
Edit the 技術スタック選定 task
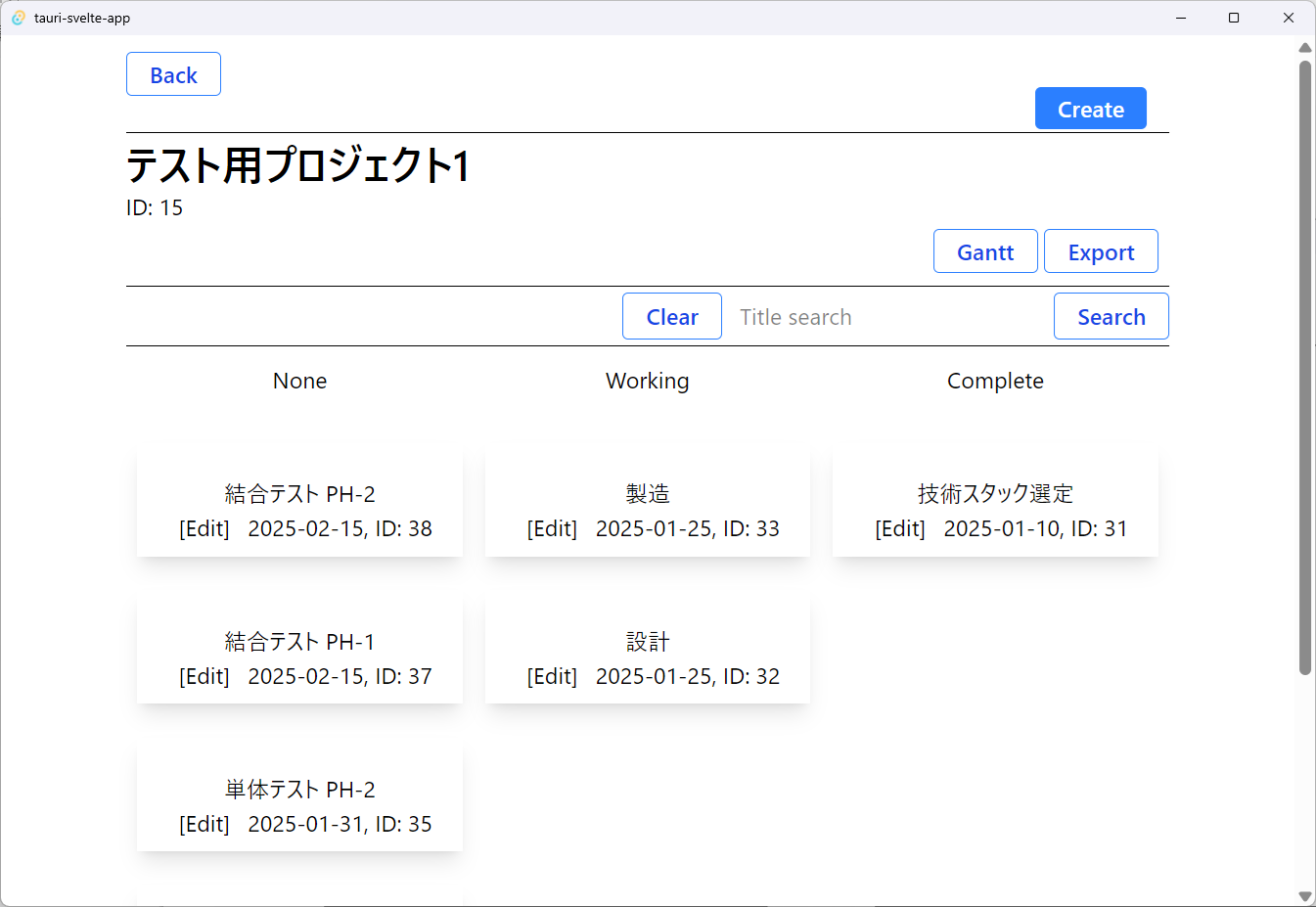tap(900, 527)
